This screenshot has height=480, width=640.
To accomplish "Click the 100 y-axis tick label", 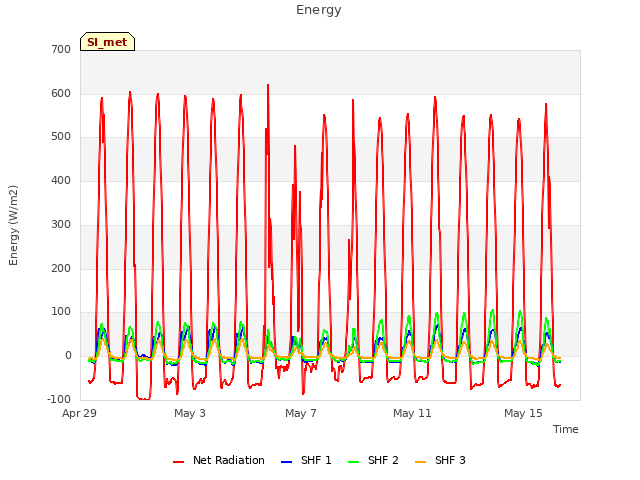I will 61,312.
